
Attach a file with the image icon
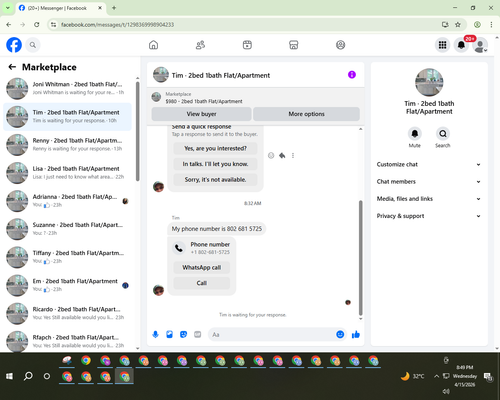(x=169, y=334)
